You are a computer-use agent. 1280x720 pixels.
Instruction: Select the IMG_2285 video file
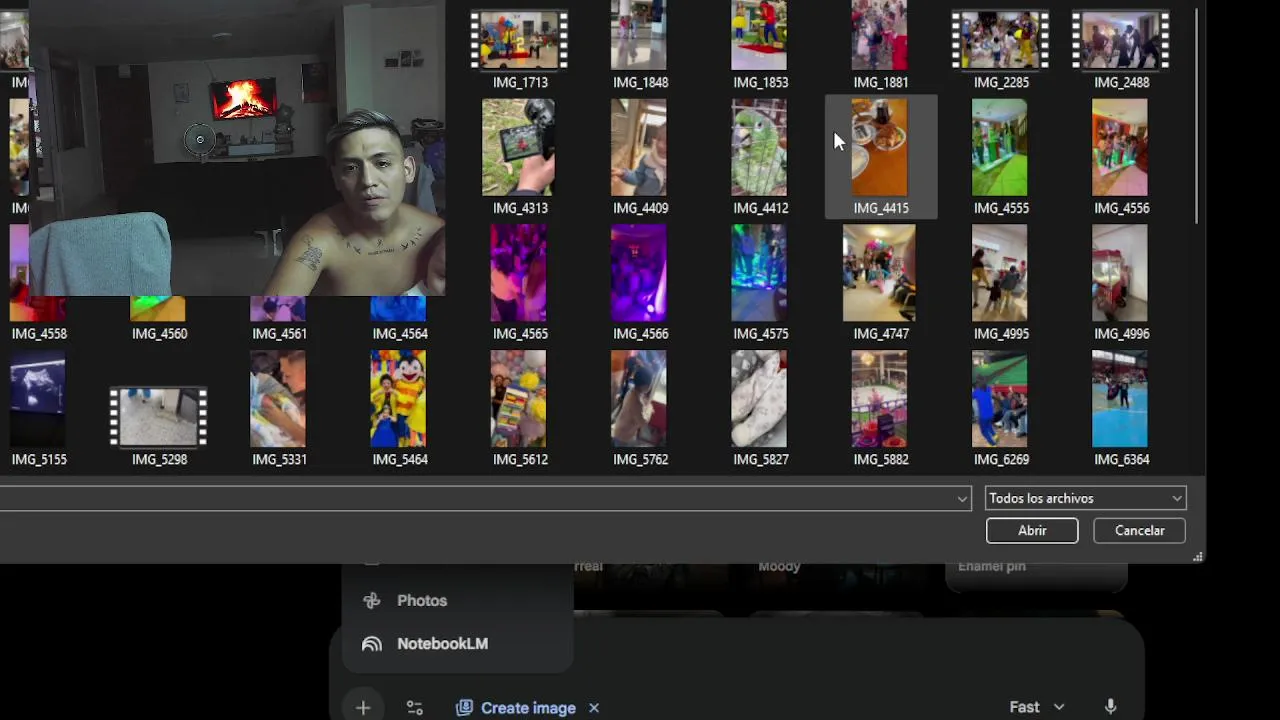[1000, 40]
